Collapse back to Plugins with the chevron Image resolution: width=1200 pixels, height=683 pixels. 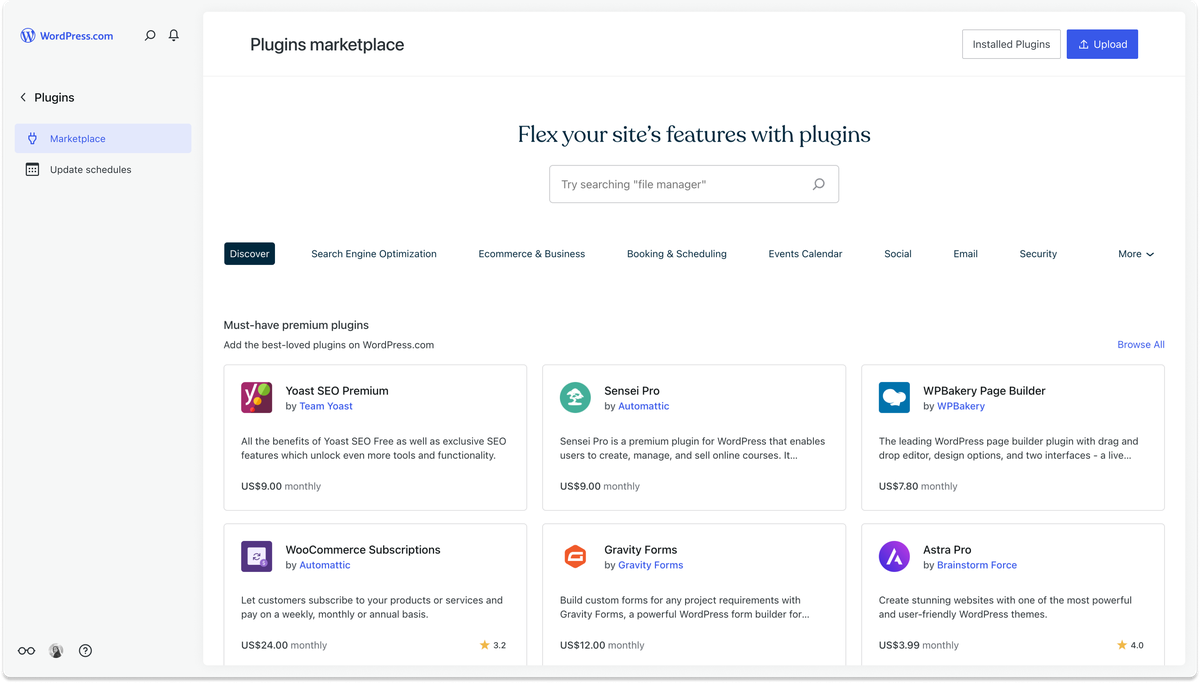click(21, 97)
